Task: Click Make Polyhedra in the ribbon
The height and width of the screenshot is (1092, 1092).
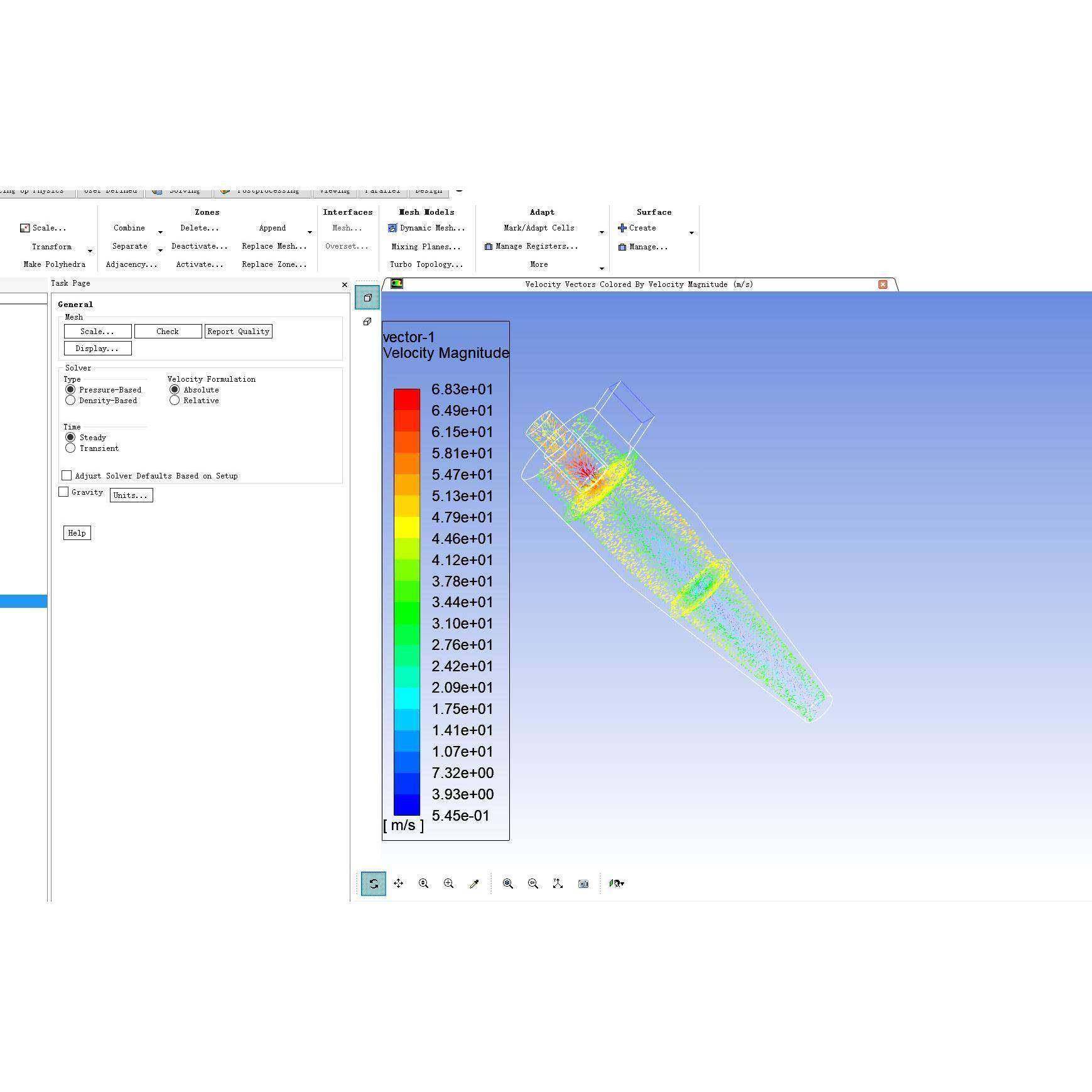Action: point(55,264)
